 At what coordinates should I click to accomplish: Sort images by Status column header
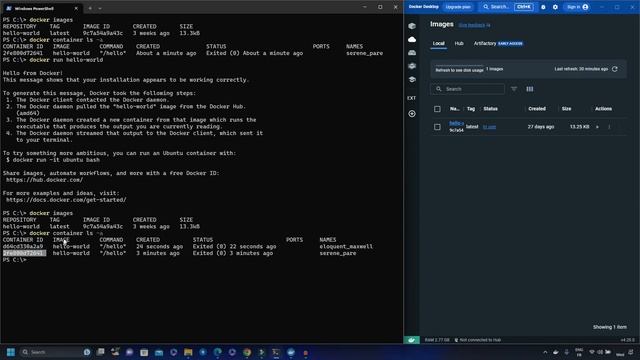click(490, 109)
